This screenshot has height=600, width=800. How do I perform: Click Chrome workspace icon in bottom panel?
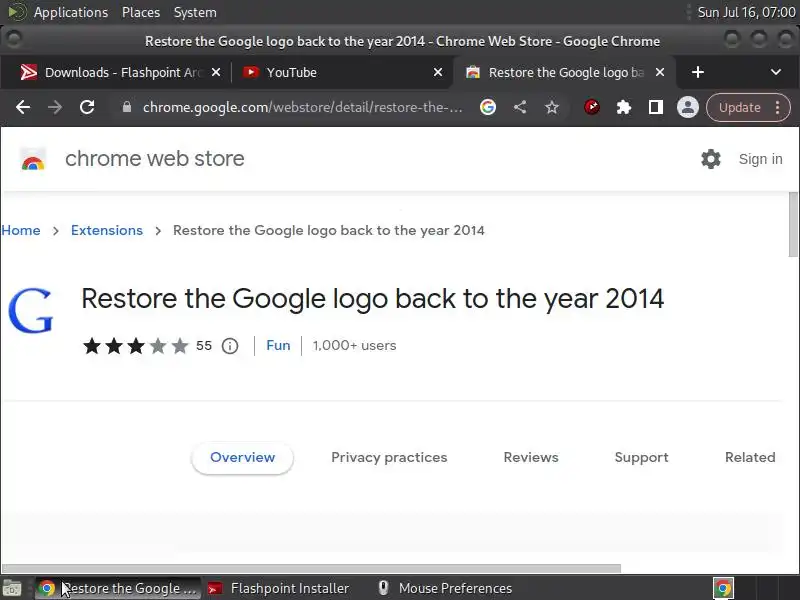click(723, 589)
